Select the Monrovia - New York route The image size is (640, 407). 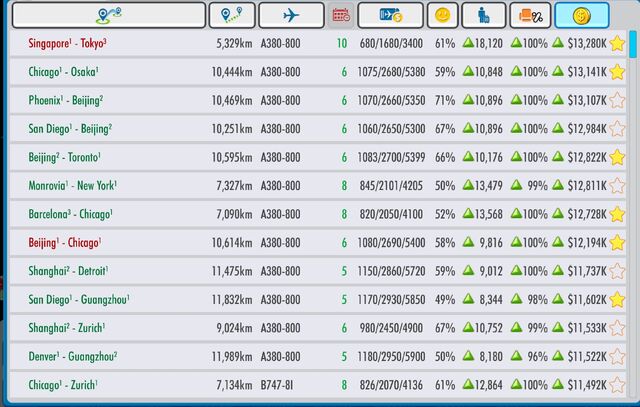(x=318, y=186)
